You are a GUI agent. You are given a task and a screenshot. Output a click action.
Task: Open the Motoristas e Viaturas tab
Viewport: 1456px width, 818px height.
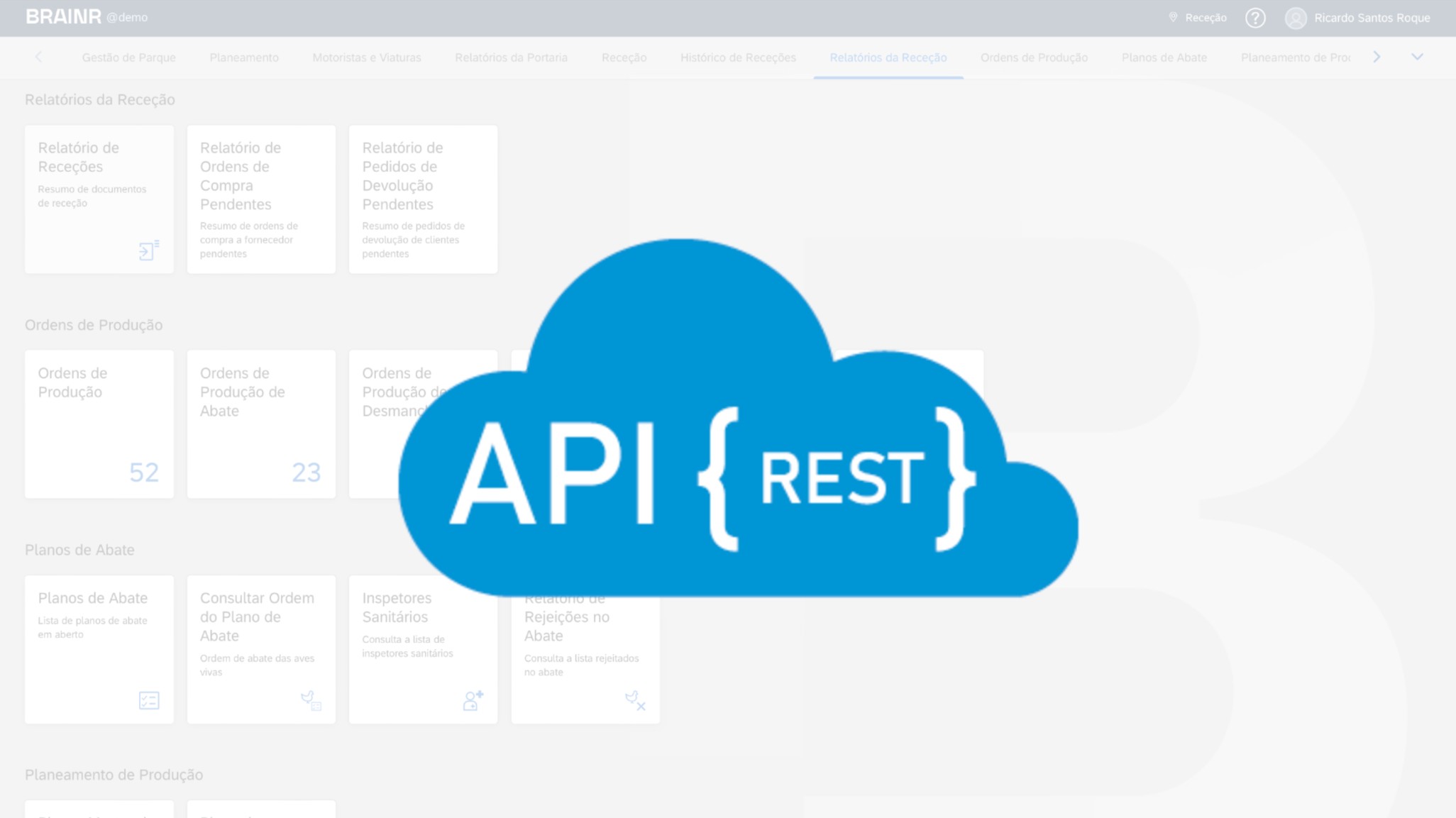pos(367,57)
